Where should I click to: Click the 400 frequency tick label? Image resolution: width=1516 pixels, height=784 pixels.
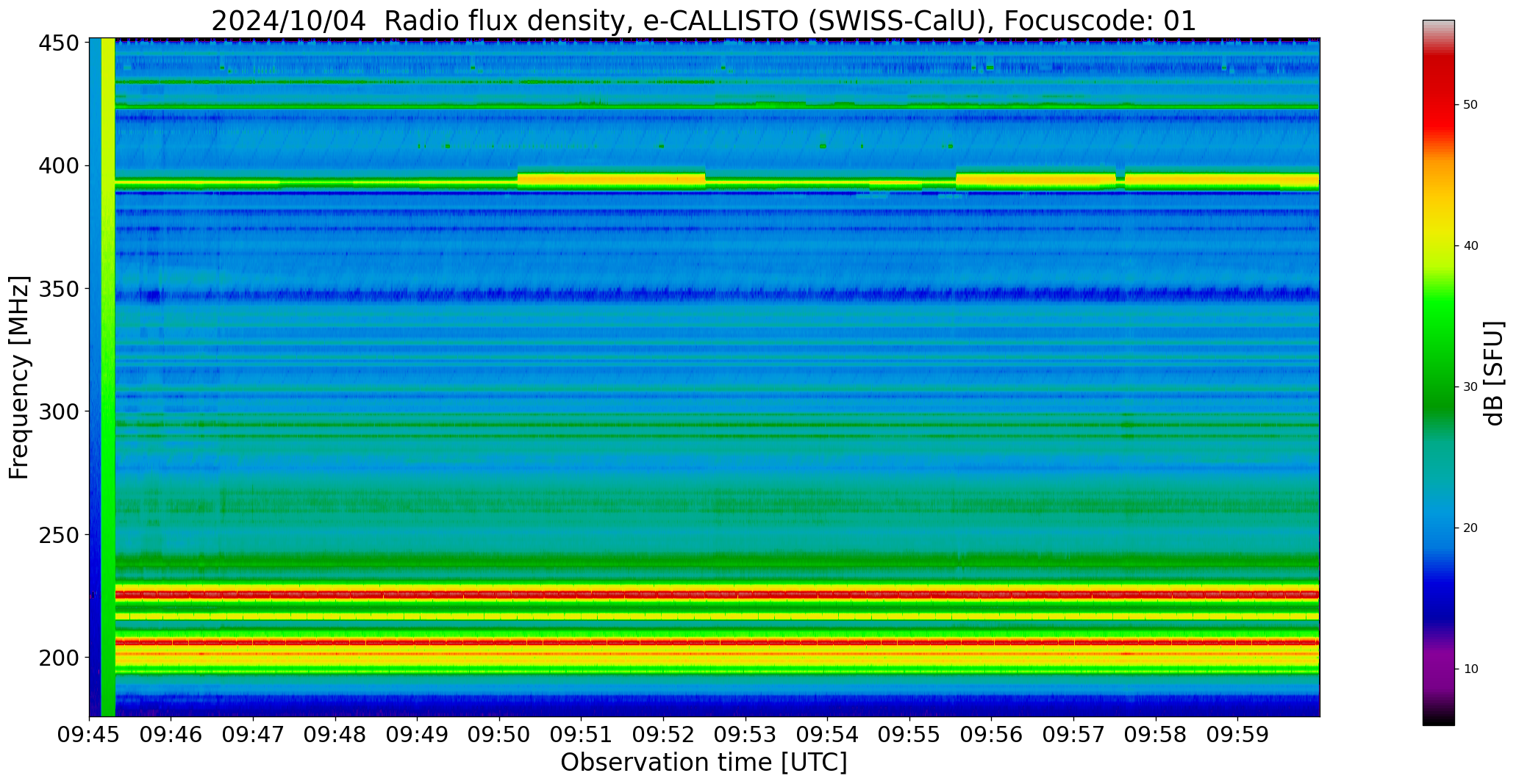(59, 166)
